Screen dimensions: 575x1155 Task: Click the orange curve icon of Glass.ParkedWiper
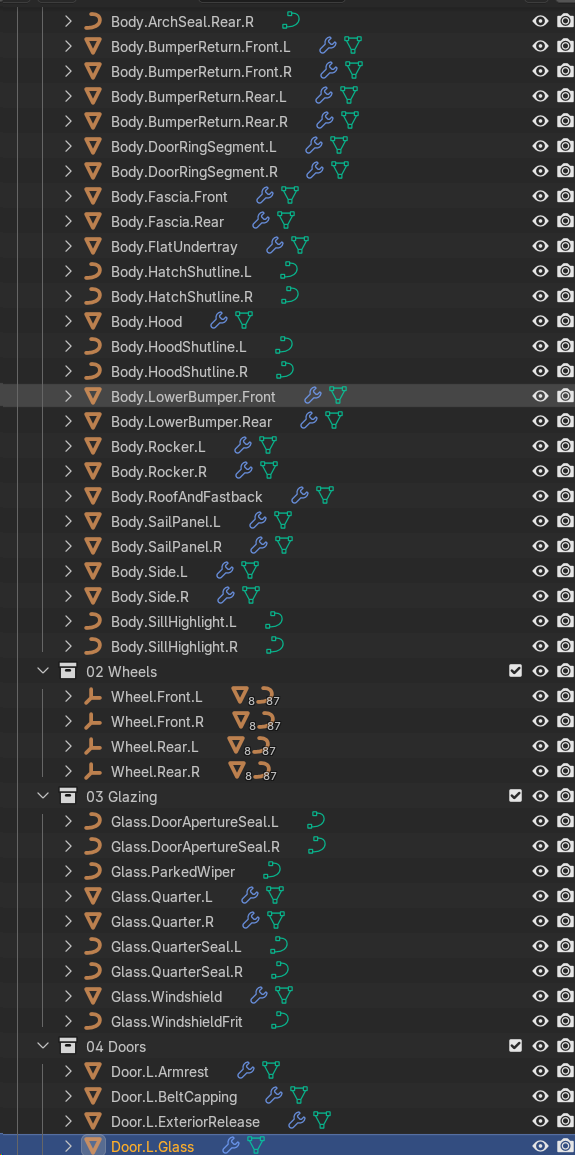pyautogui.click(x=92, y=871)
